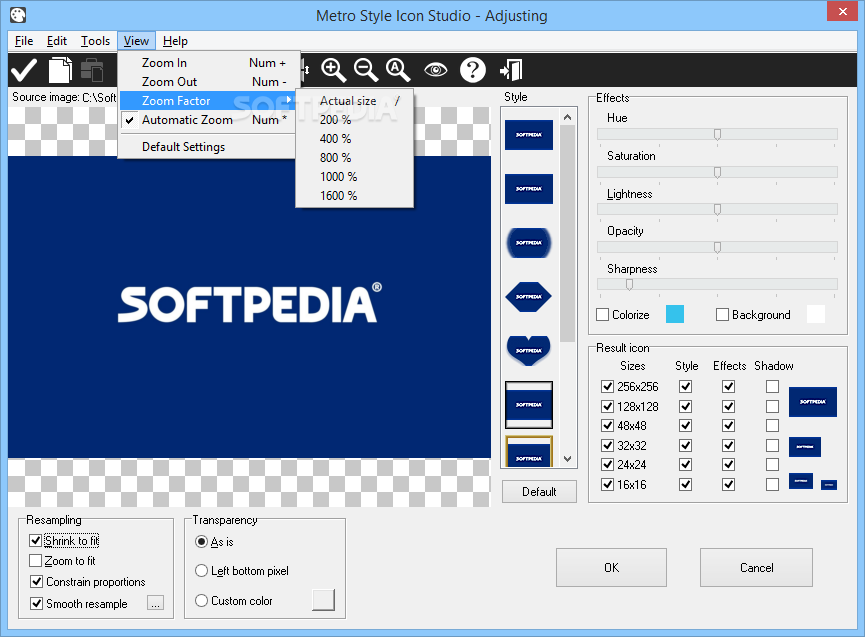
Task: Click the custom transparency color box
Action: [323, 600]
